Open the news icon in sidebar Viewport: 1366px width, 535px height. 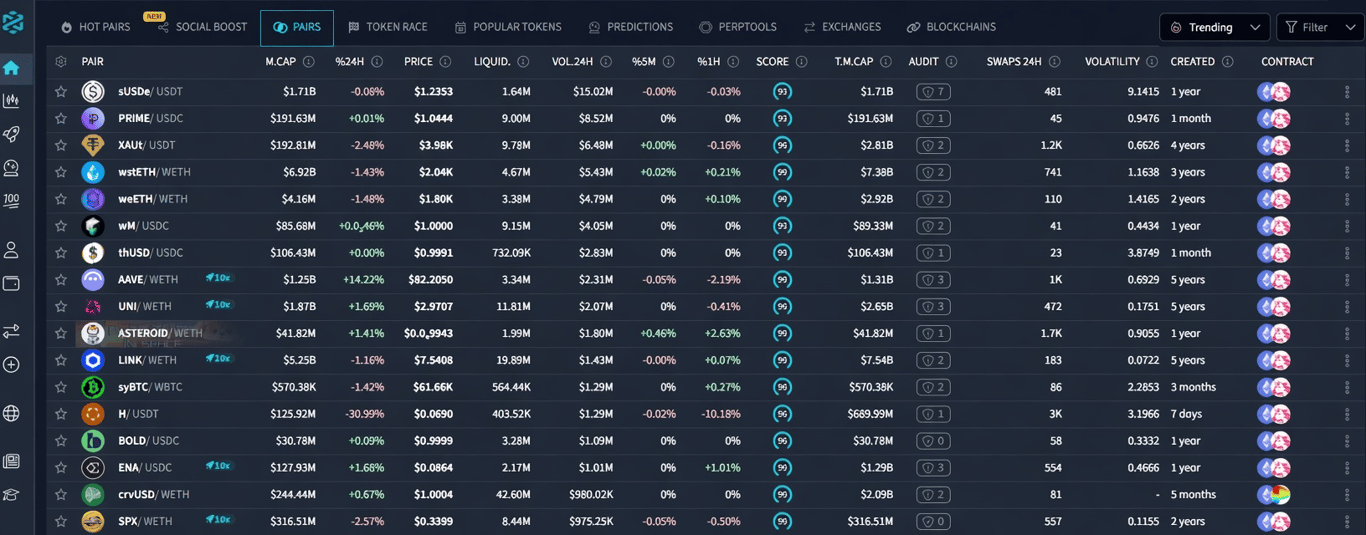[11, 461]
